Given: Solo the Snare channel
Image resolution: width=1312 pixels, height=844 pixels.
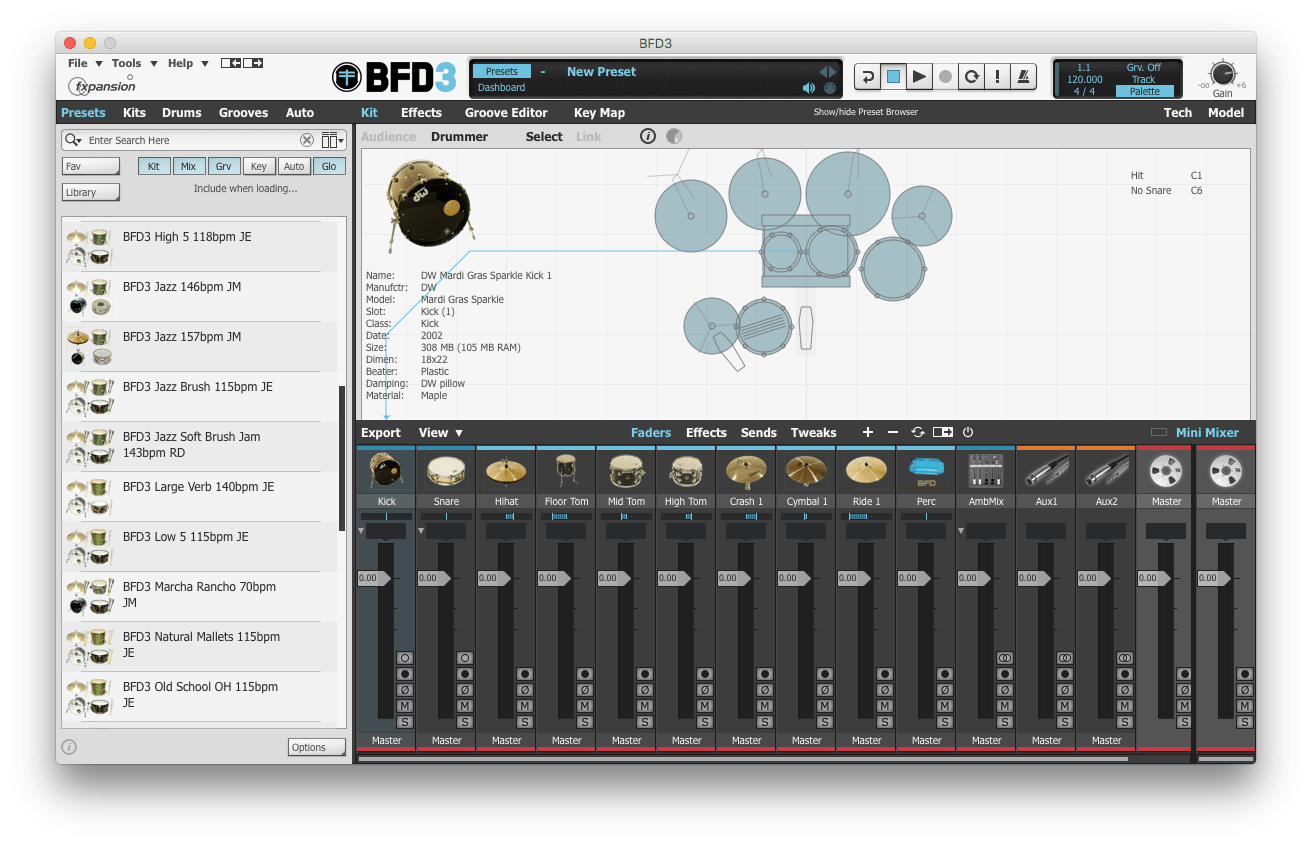Looking at the screenshot, I should click(465, 722).
